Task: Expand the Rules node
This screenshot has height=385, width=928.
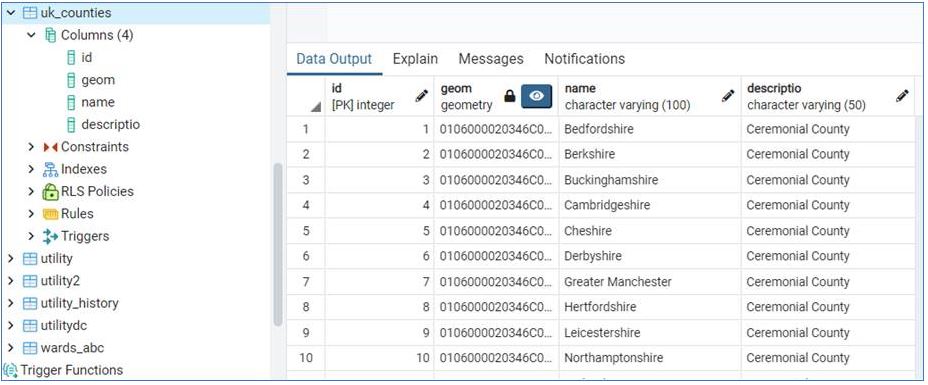Action: (x=31, y=214)
